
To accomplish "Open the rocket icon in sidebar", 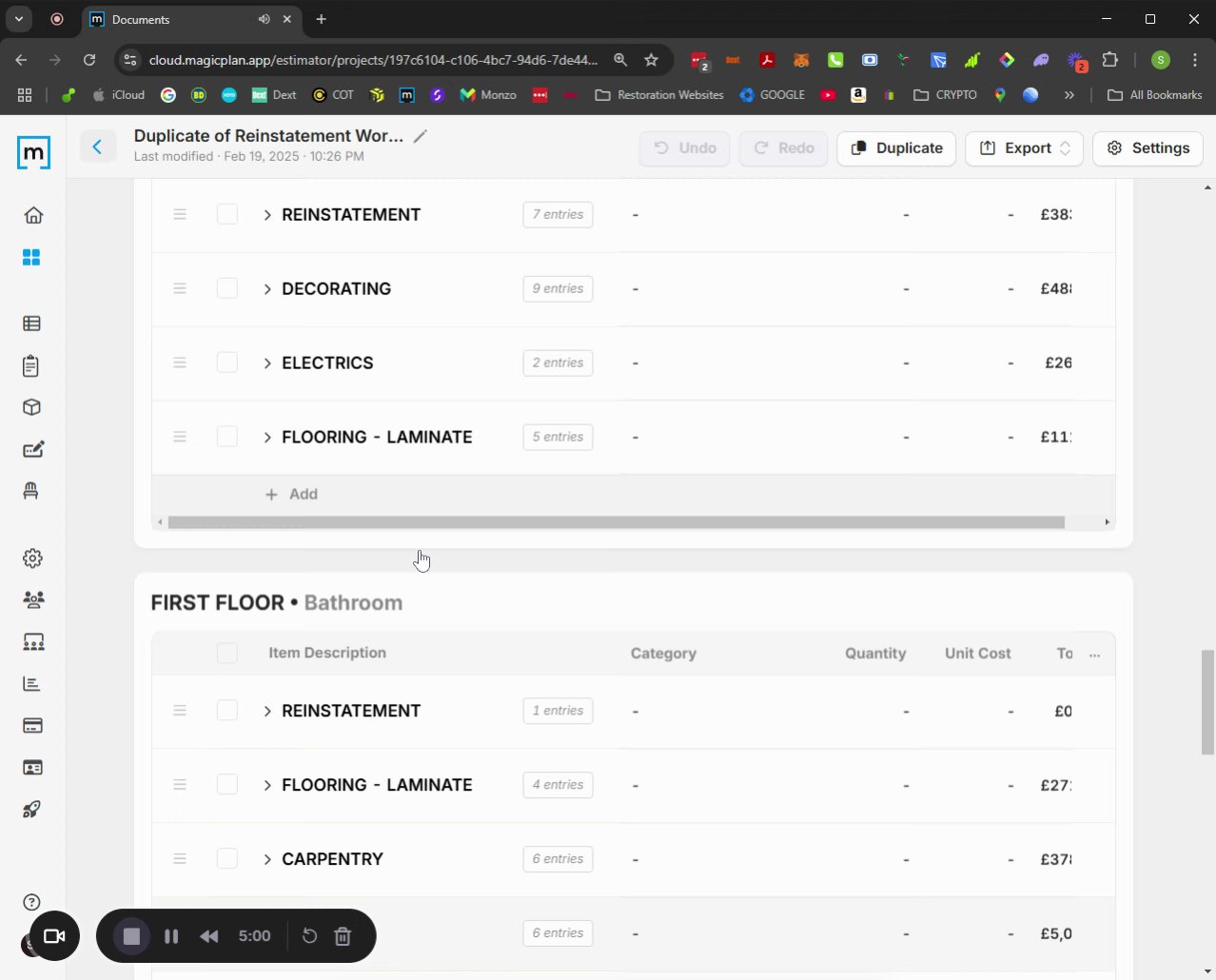I will click(x=31, y=810).
